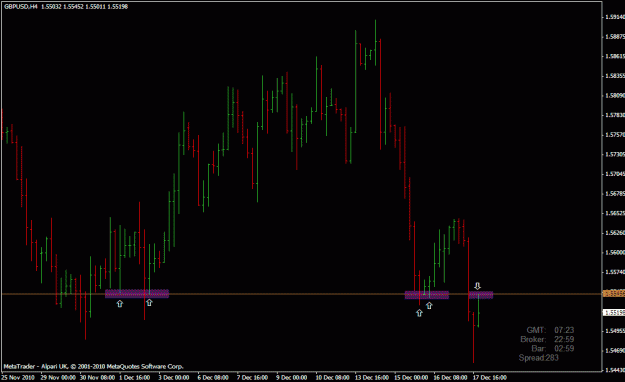Click the '1 Dec 16:00' date label
The height and width of the screenshot is (382, 625).
[x=135, y=377]
